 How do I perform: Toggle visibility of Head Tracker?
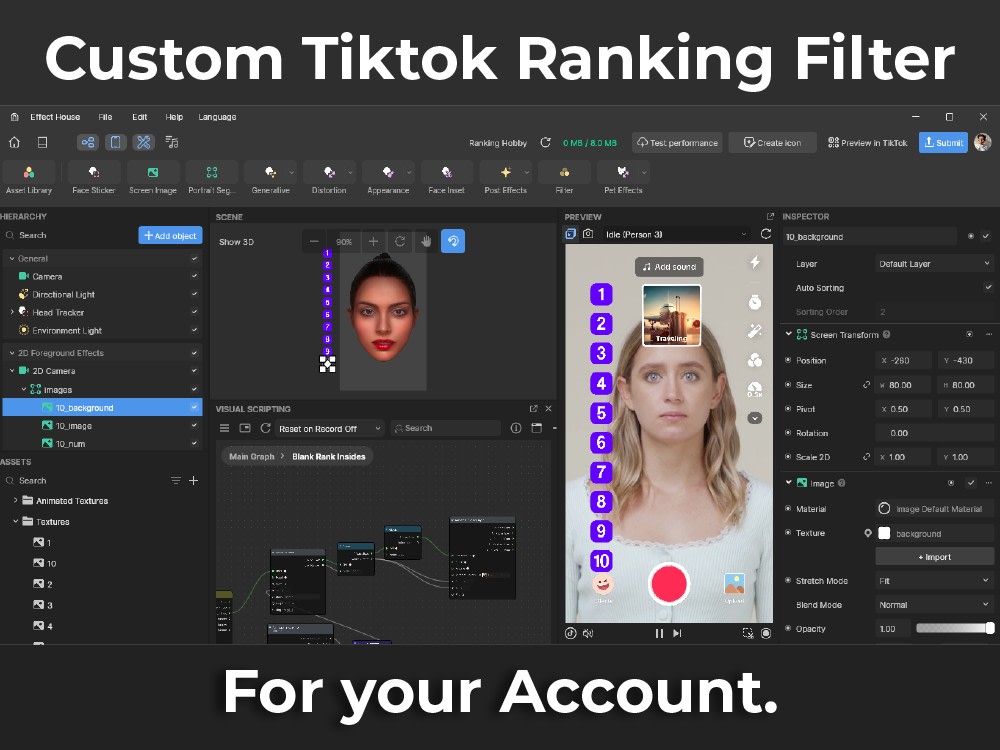click(194, 312)
